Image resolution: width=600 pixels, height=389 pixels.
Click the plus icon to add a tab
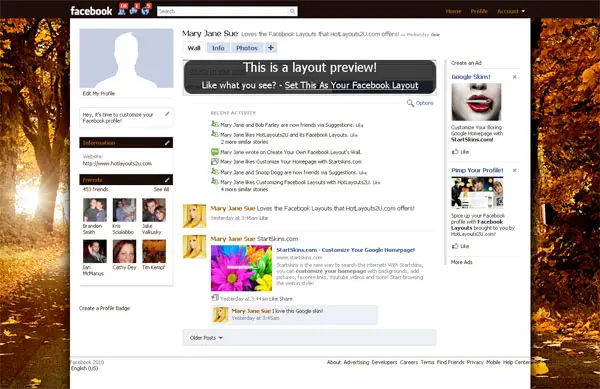[x=271, y=48]
